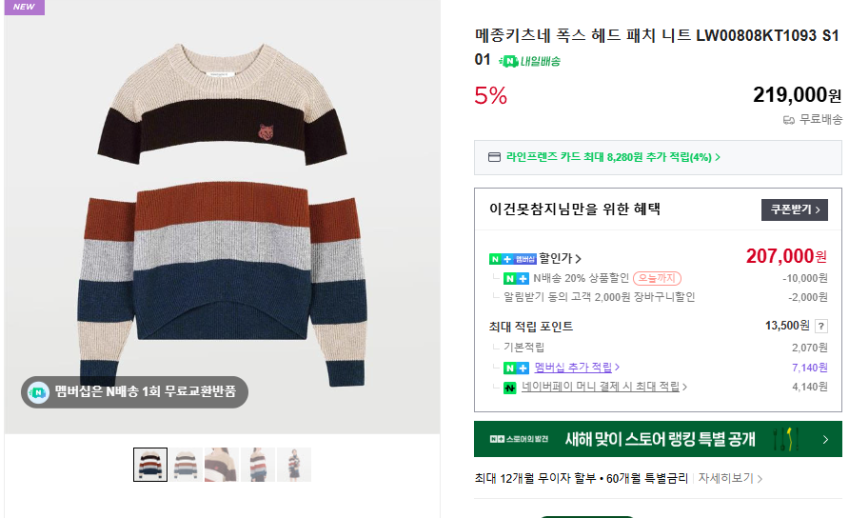Screen dimensions: 849x518
Task: Click the question mark help icon
Action: (822, 326)
